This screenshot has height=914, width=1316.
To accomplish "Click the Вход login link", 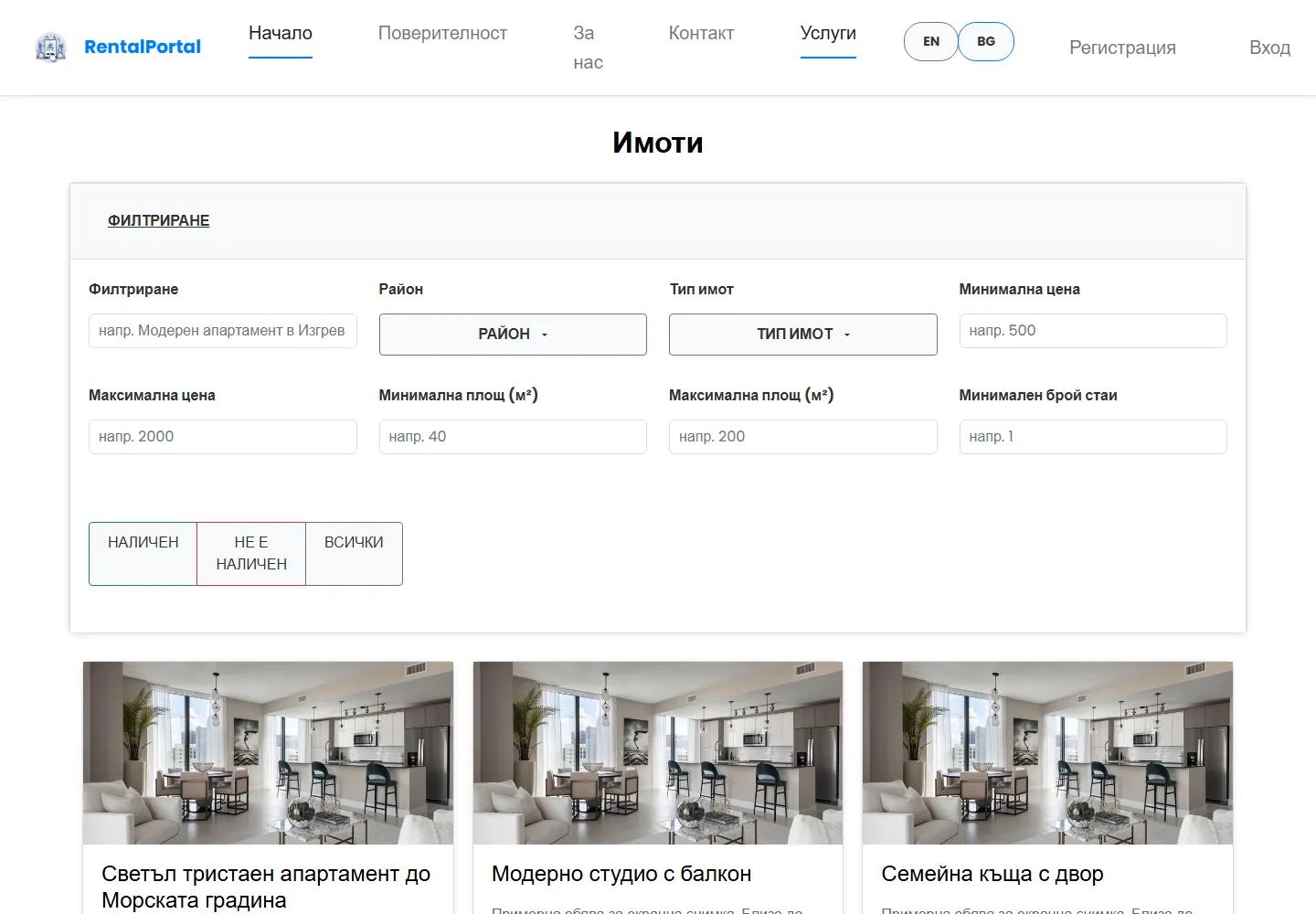I will [1269, 48].
